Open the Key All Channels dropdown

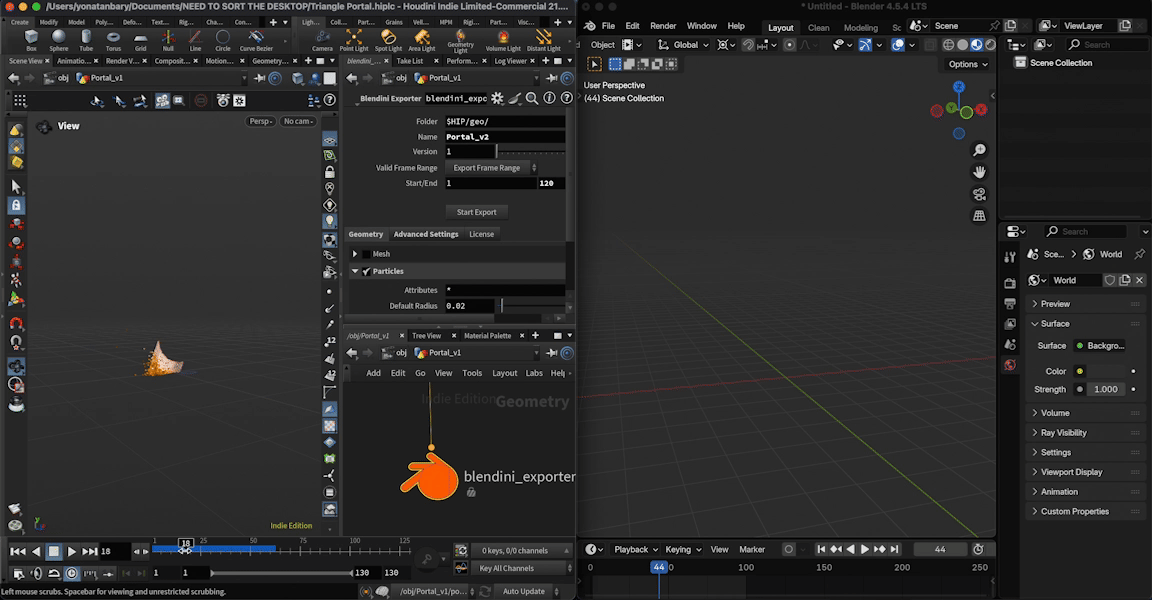point(521,568)
